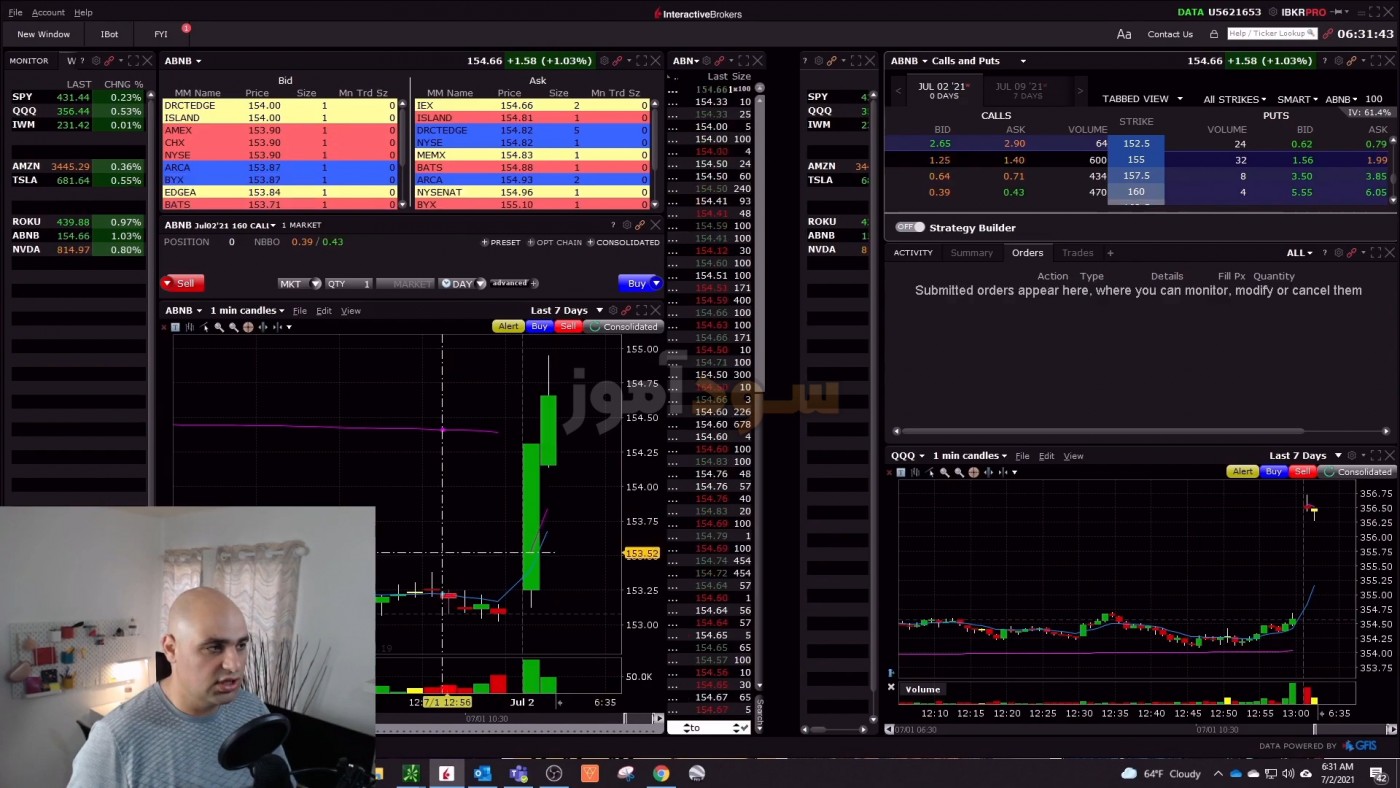Open Outlook from the Windows taskbar

pos(483,773)
